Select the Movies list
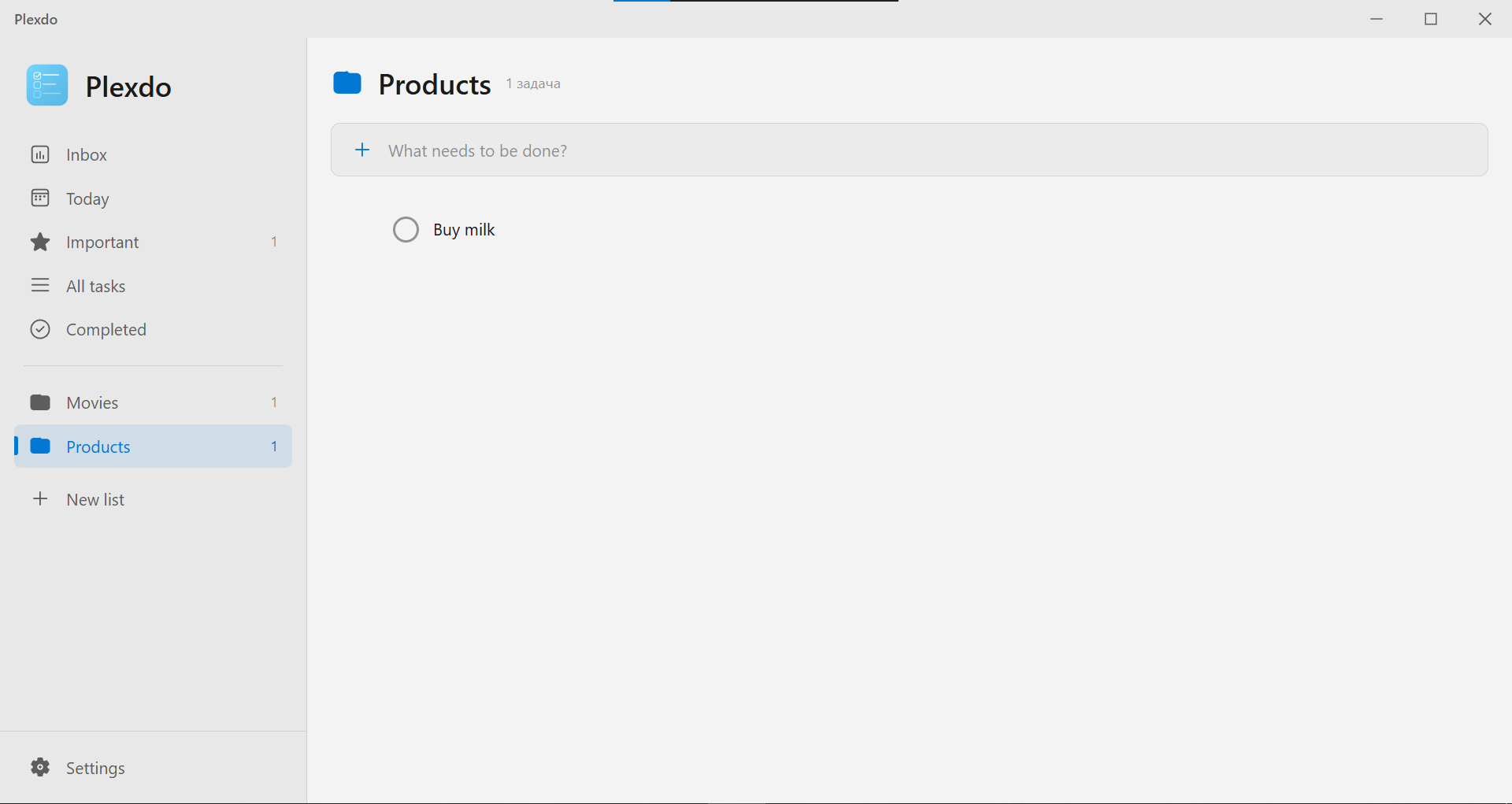Image resolution: width=1512 pixels, height=804 pixels. (x=92, y=402)
